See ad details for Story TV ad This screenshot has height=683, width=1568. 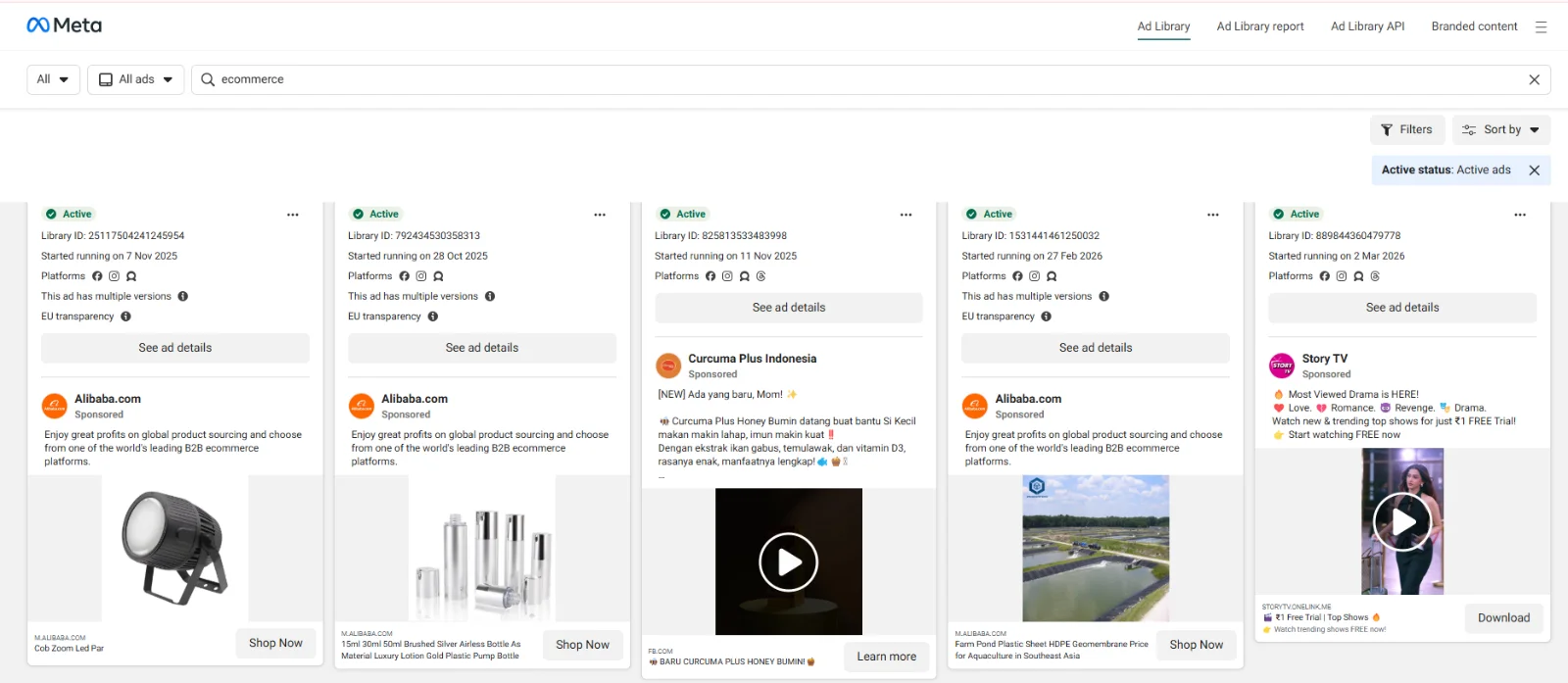click(1402, 308)
